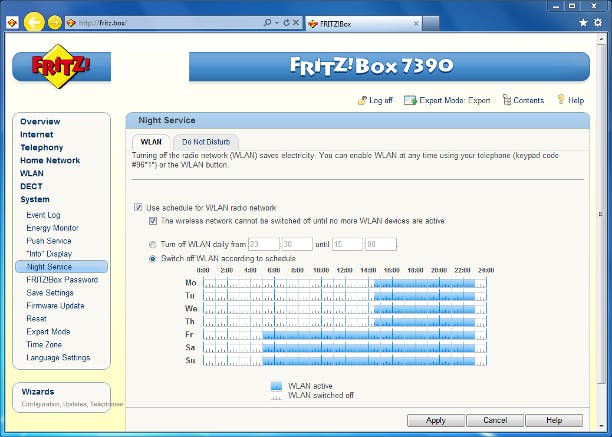Click Sunday's schedule timeline bar
This screenshot has width=612, height=437.
(x=345, y=361)
